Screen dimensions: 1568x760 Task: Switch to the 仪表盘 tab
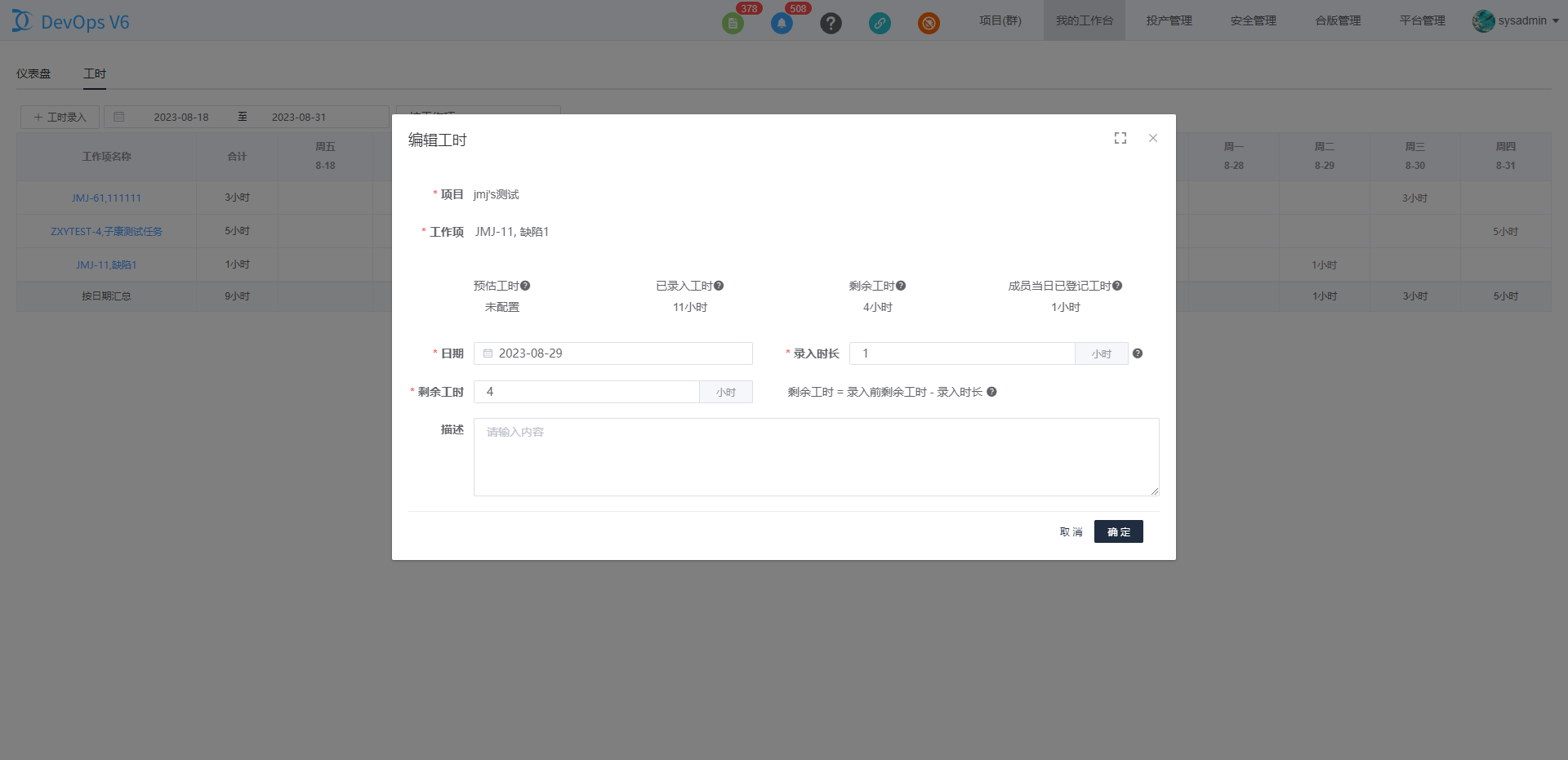tap(33, 73)
